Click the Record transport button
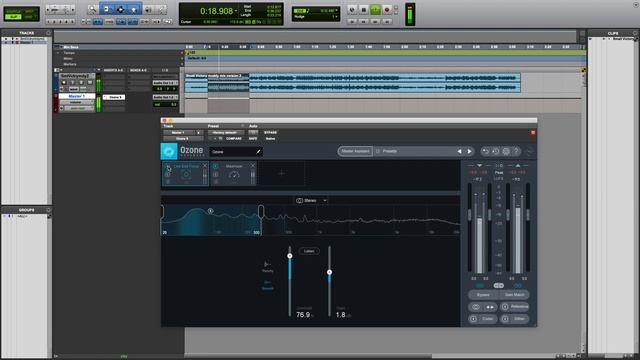The width and height of the screenshot is (640, 360). point(387,9)
